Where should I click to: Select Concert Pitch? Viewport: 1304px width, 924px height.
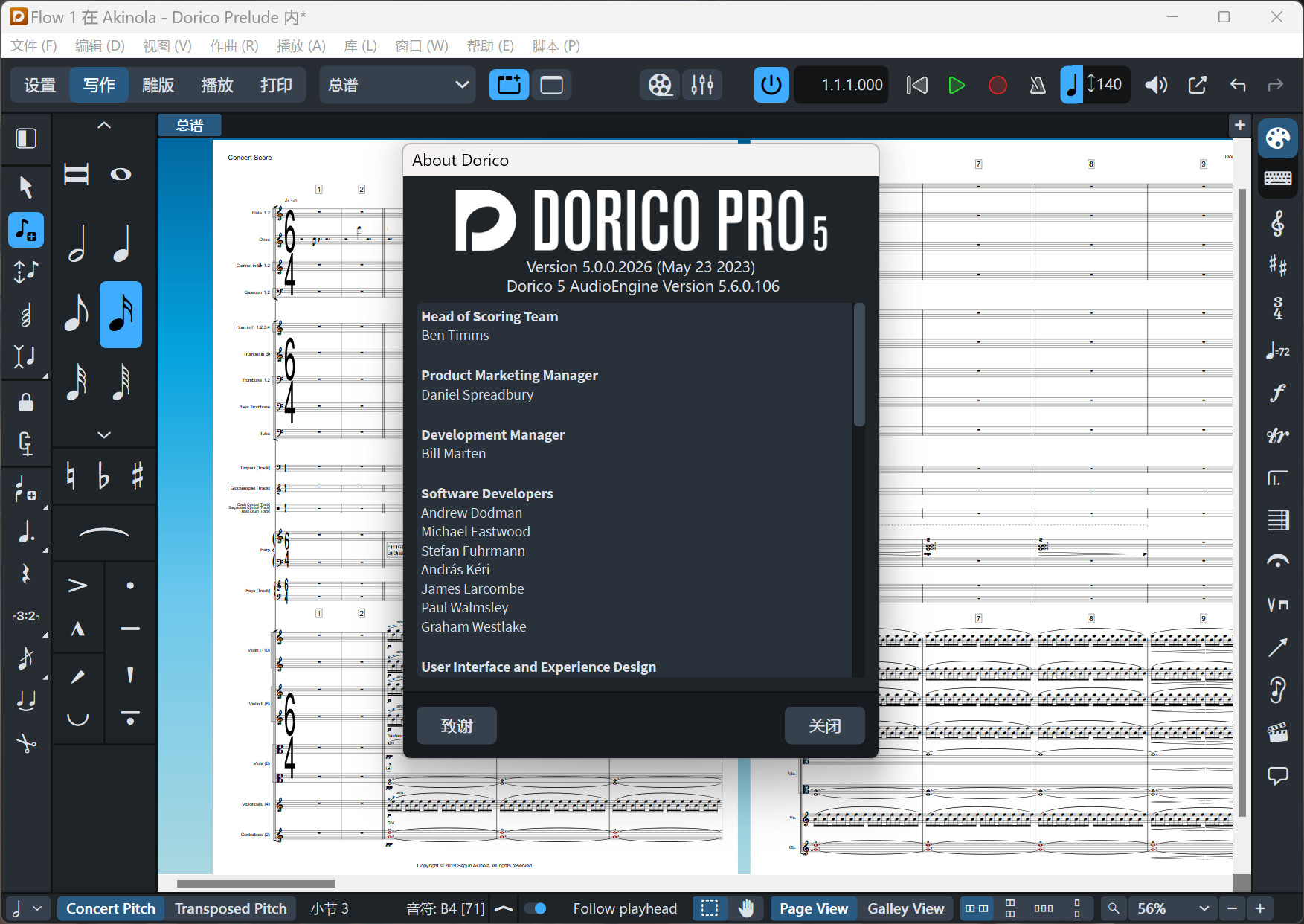coord(111,908)
